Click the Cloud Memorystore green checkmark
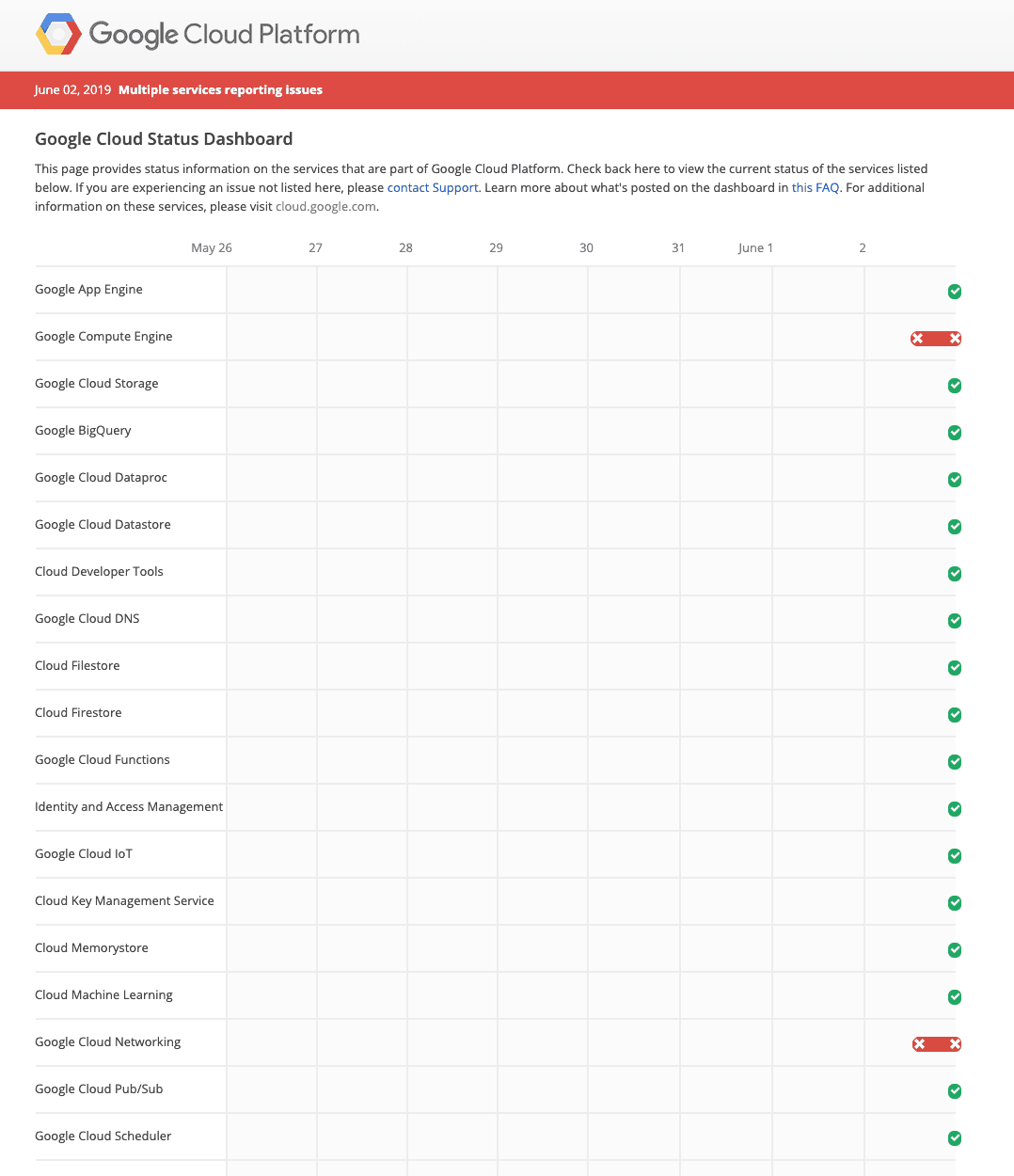Viewport: 1014px width, 1176px height. 954,950
